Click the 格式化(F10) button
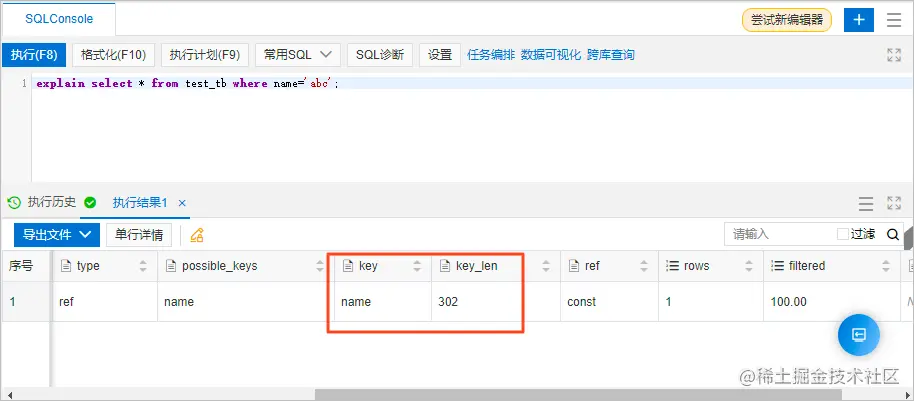 point(113,55)
